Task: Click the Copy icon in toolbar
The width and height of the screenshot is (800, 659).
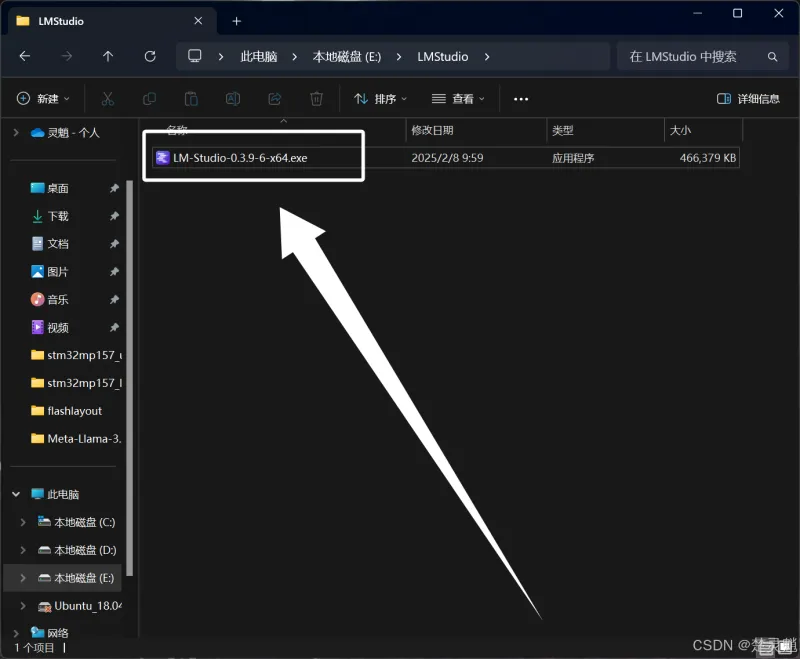Action: (x=150, y=99)
